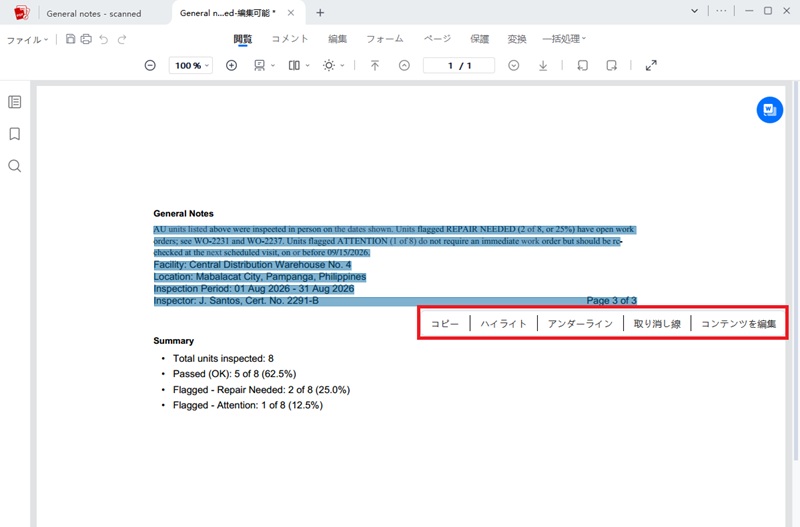
Task: Click the 'Page 3 of 3' text
Action: pos(611,300)
